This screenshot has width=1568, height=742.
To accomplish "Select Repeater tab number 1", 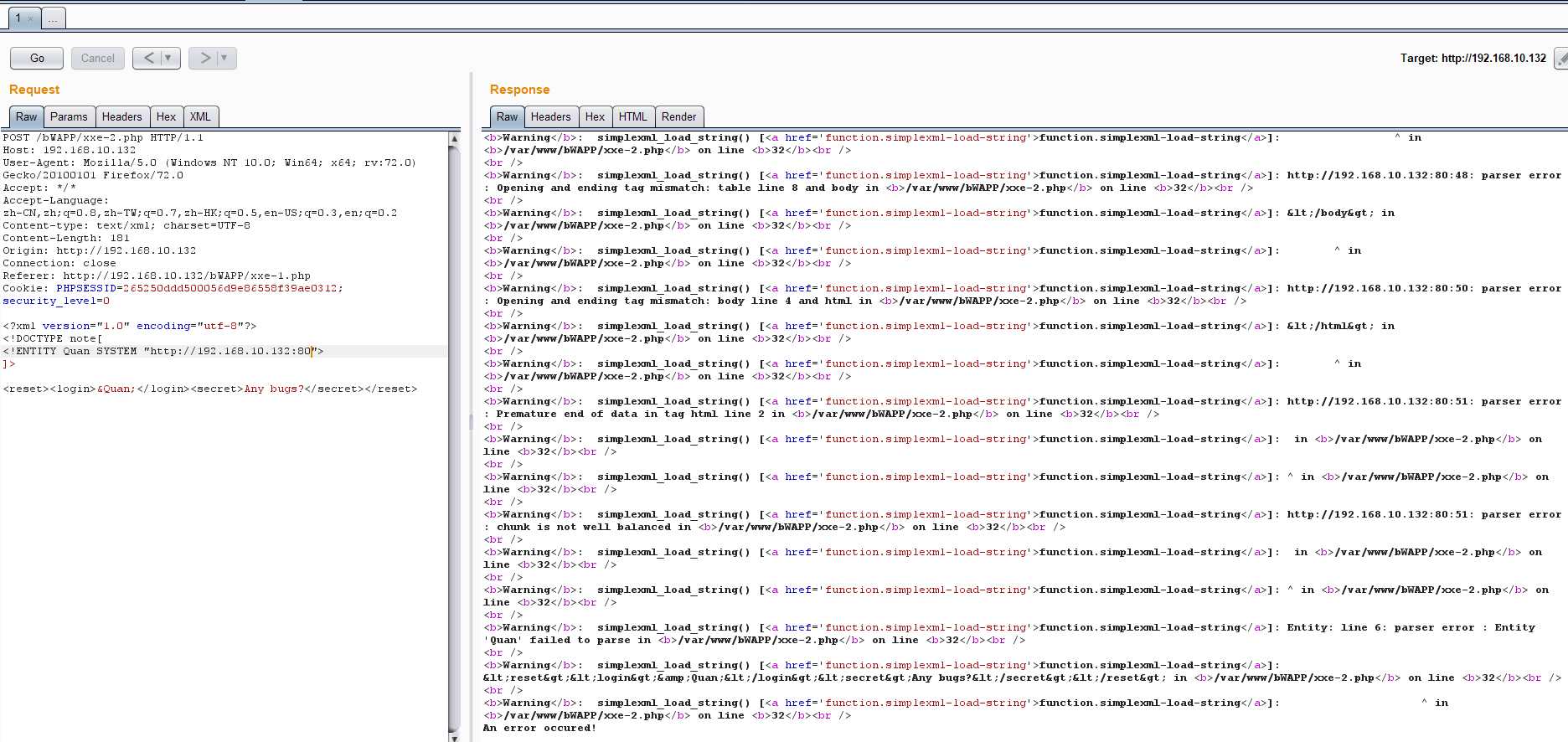I will coord(17,18).
